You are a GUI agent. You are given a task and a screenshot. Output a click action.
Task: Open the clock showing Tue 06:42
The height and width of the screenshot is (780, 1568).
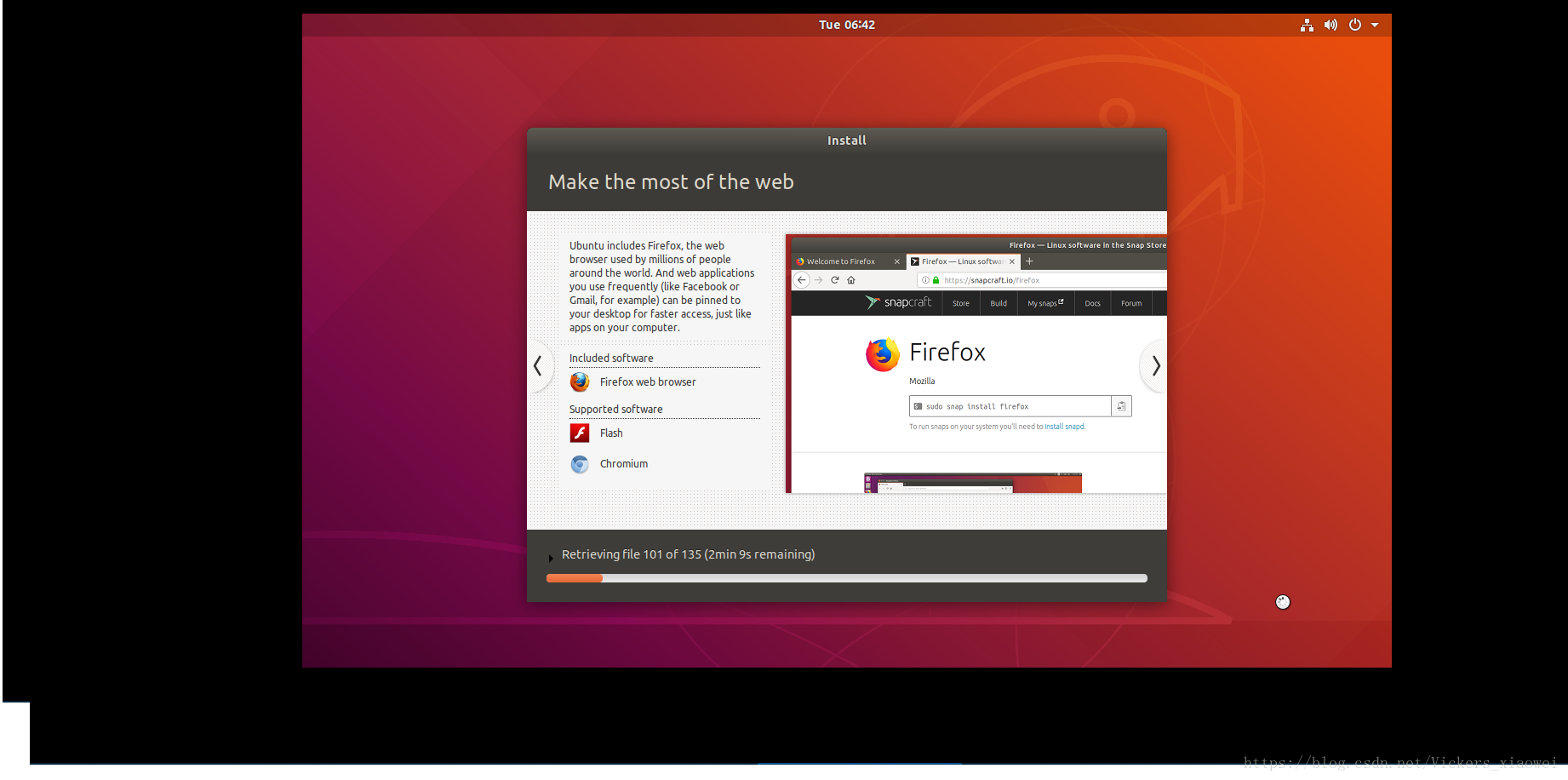(x=847, y=25)
